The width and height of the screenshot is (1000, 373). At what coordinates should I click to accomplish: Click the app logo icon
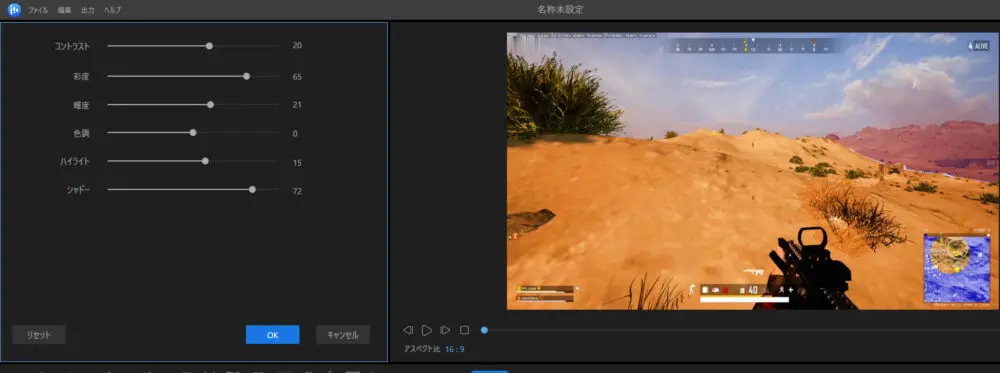click(x=14, y=10)
